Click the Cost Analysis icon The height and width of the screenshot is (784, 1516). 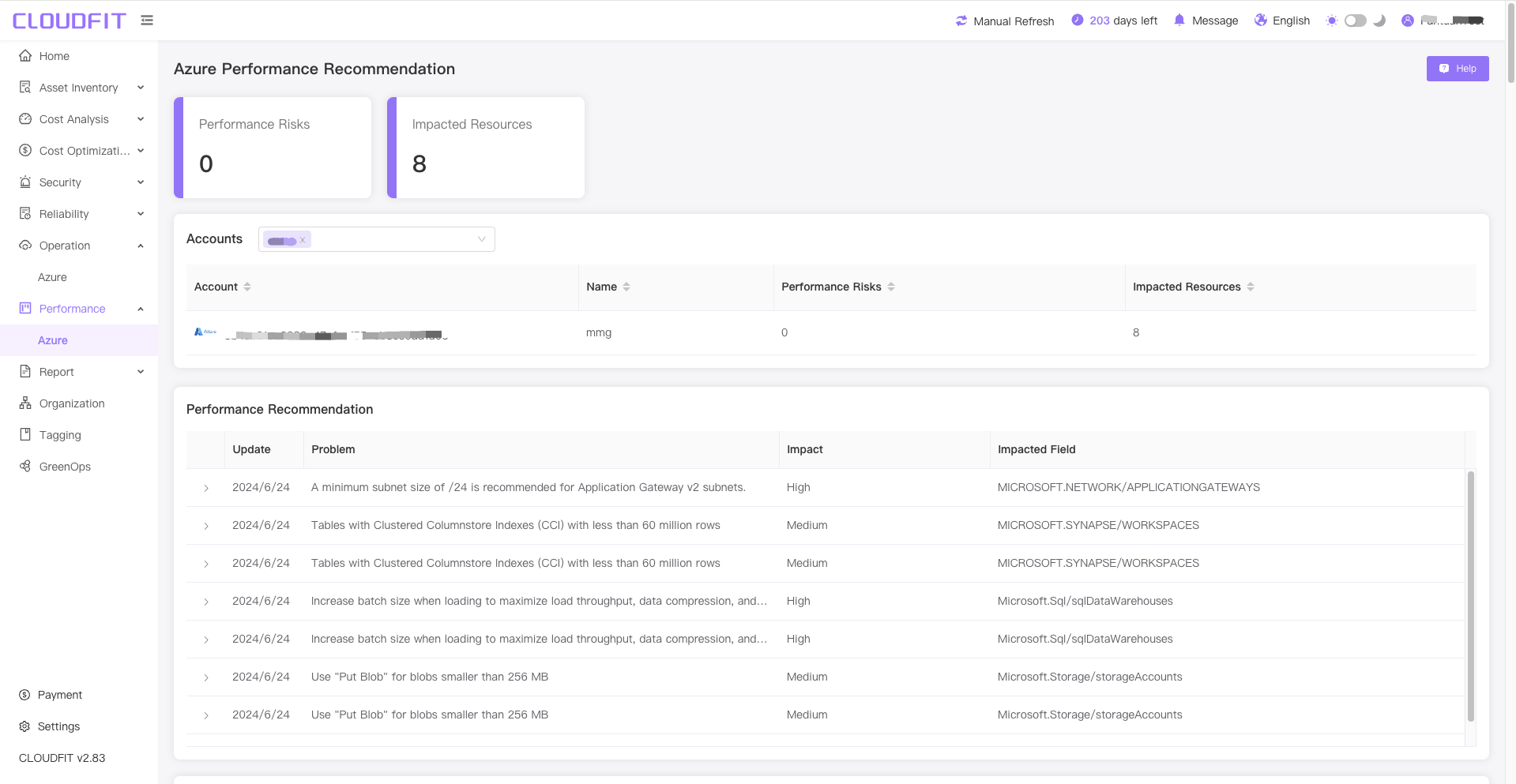(25, 119)
